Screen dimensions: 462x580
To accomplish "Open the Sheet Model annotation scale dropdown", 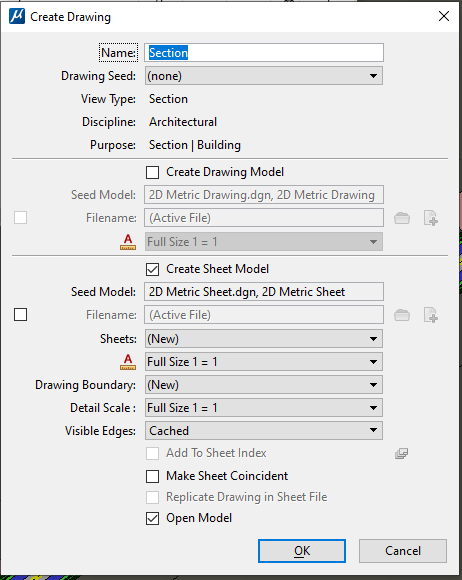I will point(264,362).
